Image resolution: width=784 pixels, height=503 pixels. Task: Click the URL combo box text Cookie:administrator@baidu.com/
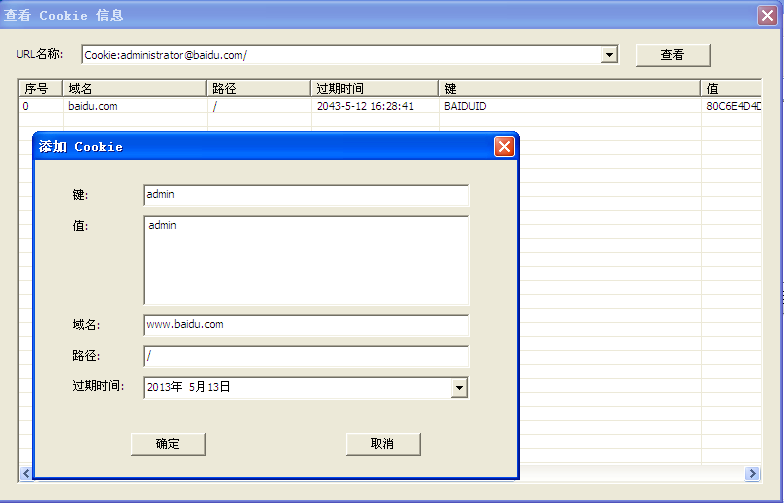(x=165, y=55)
